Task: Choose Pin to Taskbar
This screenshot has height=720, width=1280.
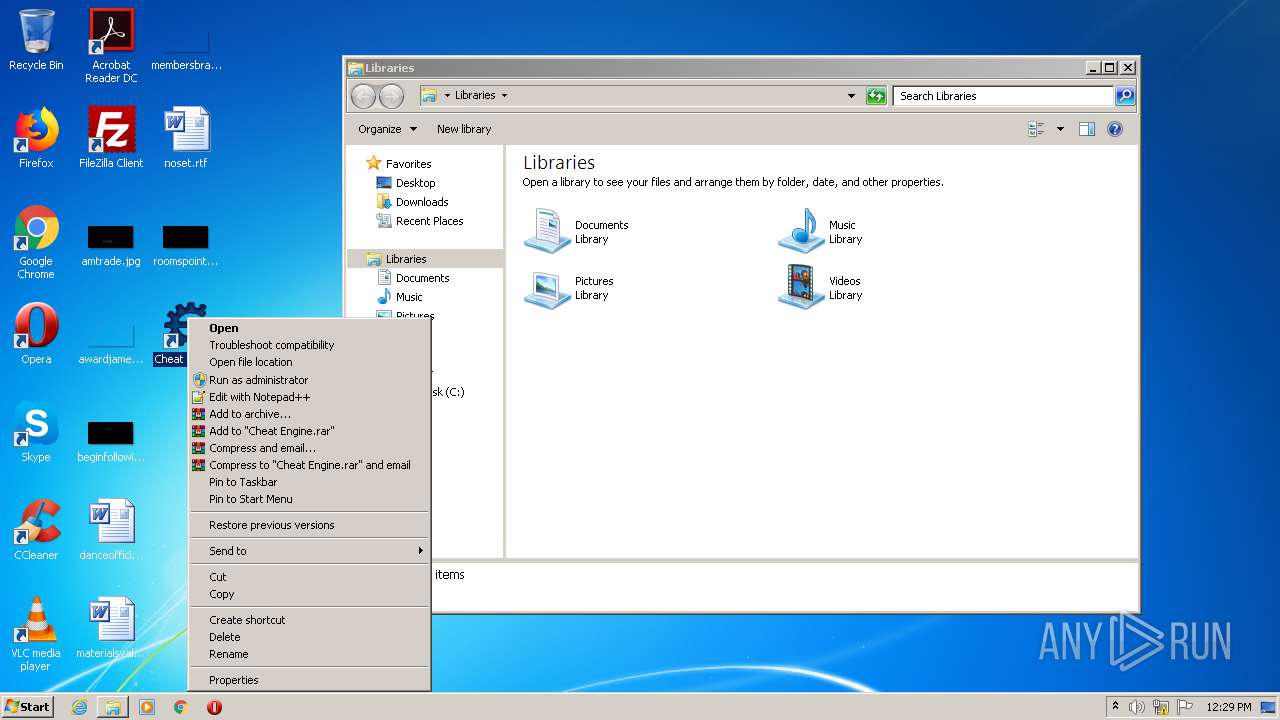Action: (310, 482)
